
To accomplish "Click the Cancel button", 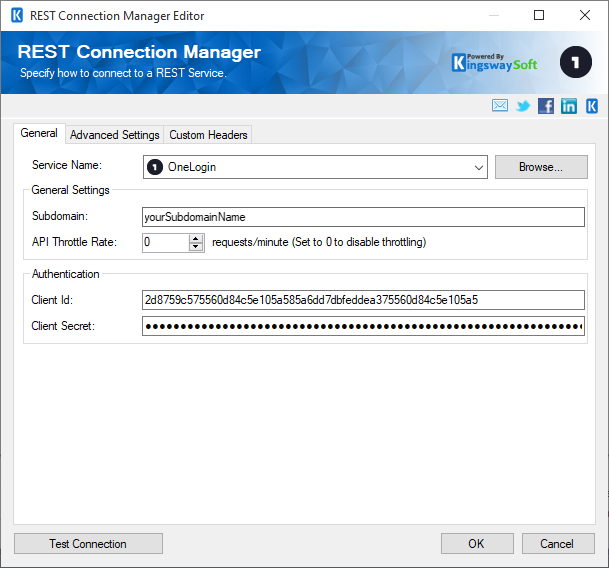I will point(558,544).
